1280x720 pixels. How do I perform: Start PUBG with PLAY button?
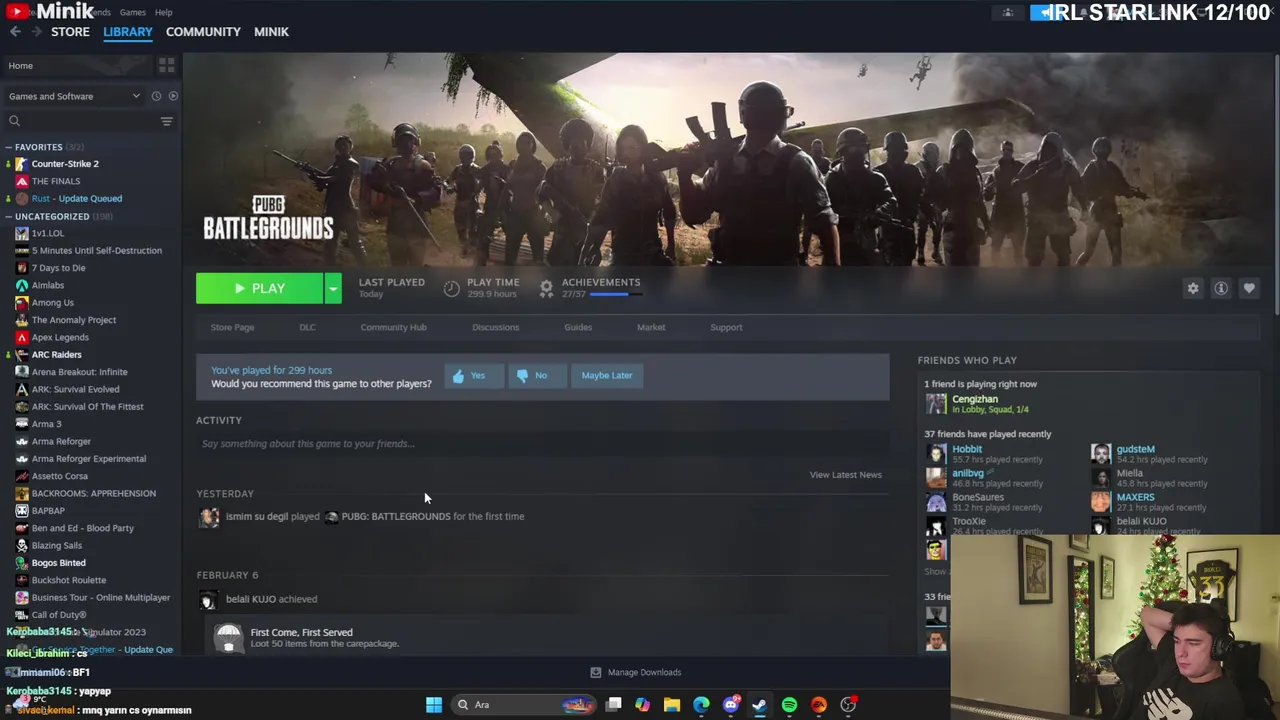(x=260, y=288)
